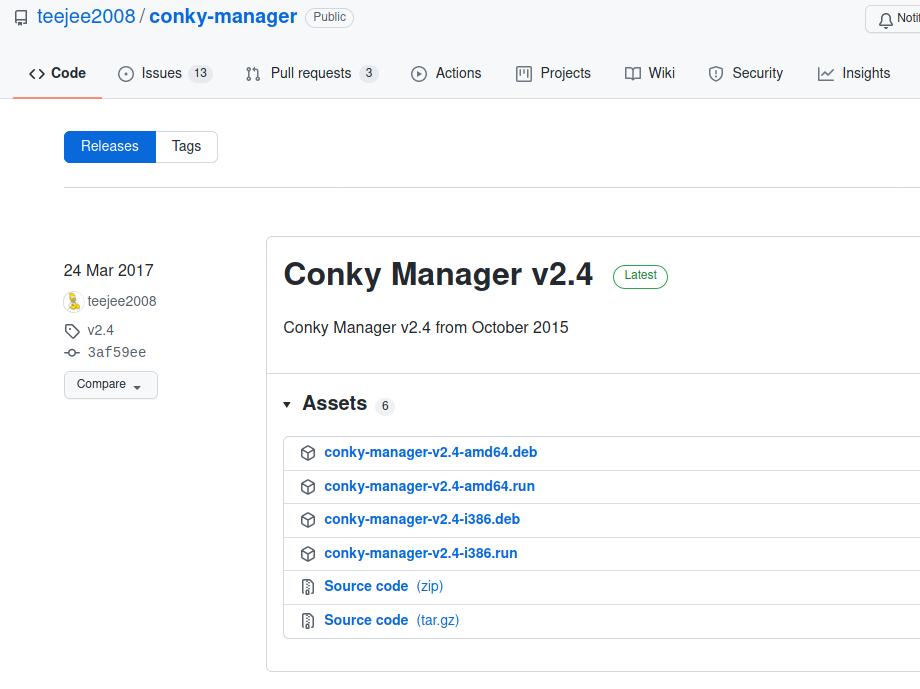This screenshot has width=920, height=689.
Task: Show the Insights tab
Action: (854, 73)
